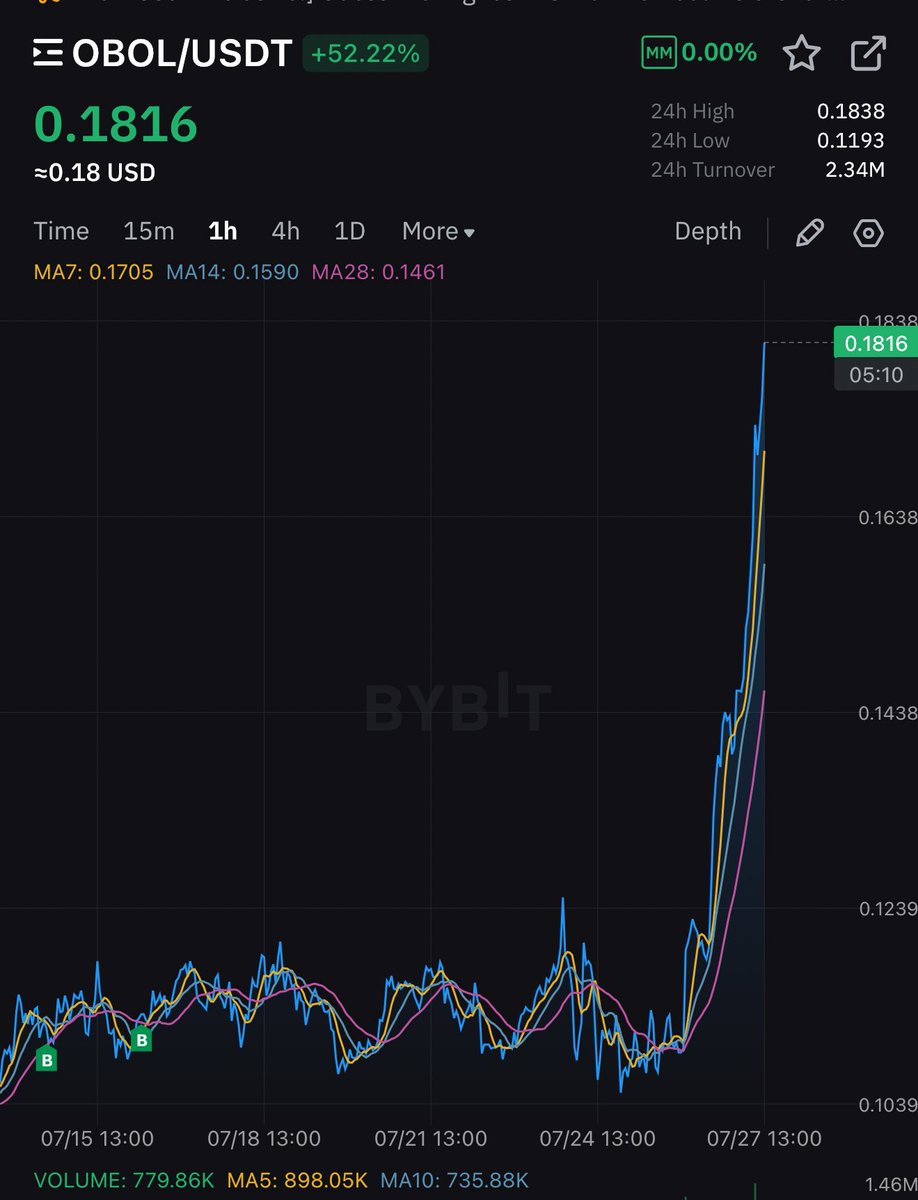This screenshot has width=918, height=1200.
Task: Click the 0.00% margin rate
Action: point(719,53)
